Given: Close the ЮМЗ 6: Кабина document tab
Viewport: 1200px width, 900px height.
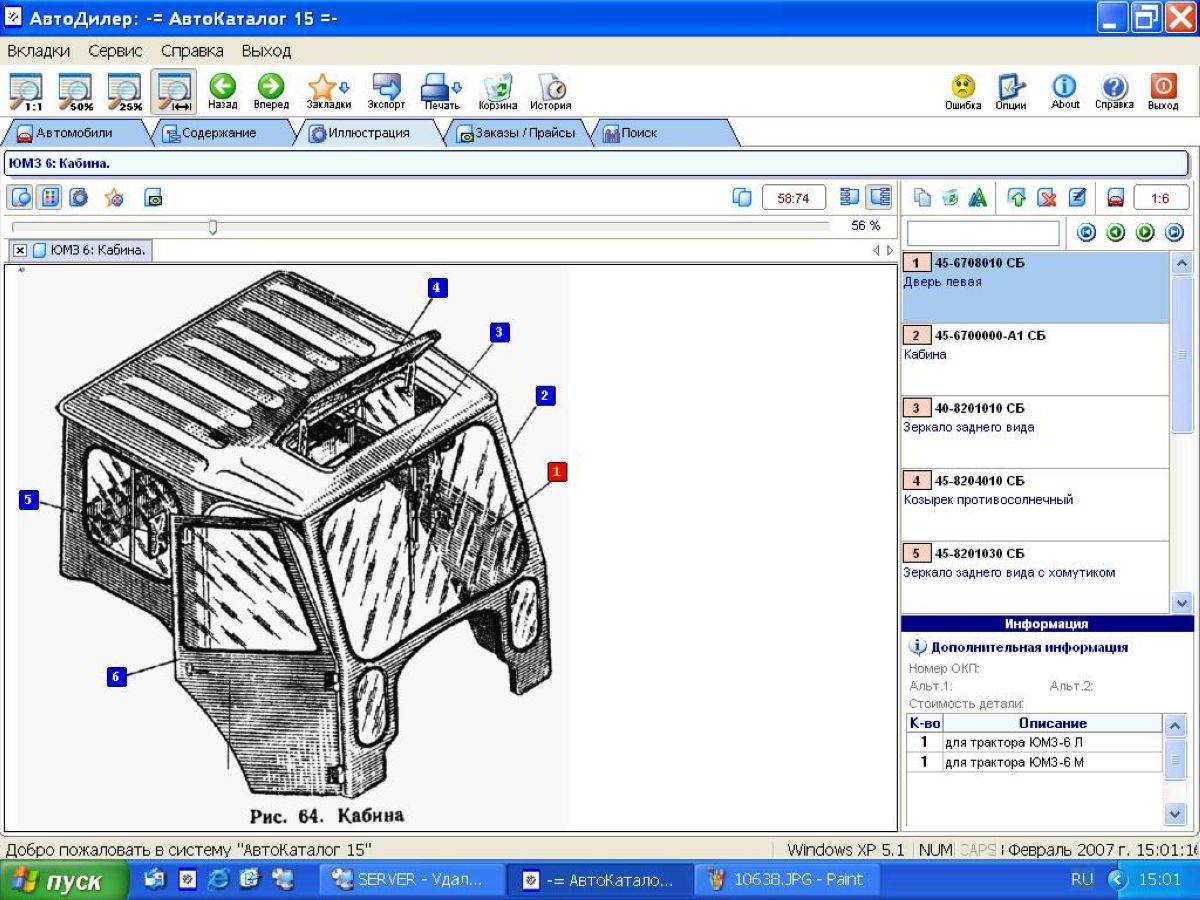Looking at the screenshot, I should coord(20,250).
